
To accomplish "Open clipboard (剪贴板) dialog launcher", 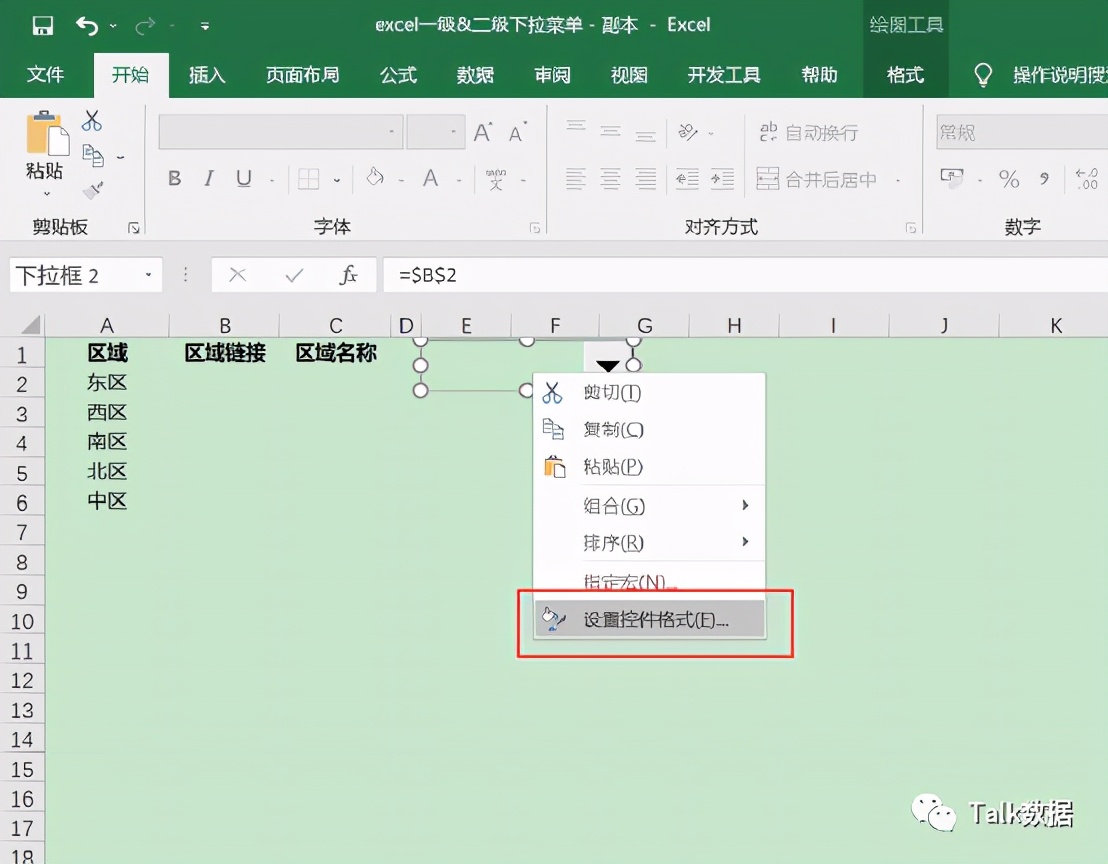I will pyautogui.click(x=134, y=227).
